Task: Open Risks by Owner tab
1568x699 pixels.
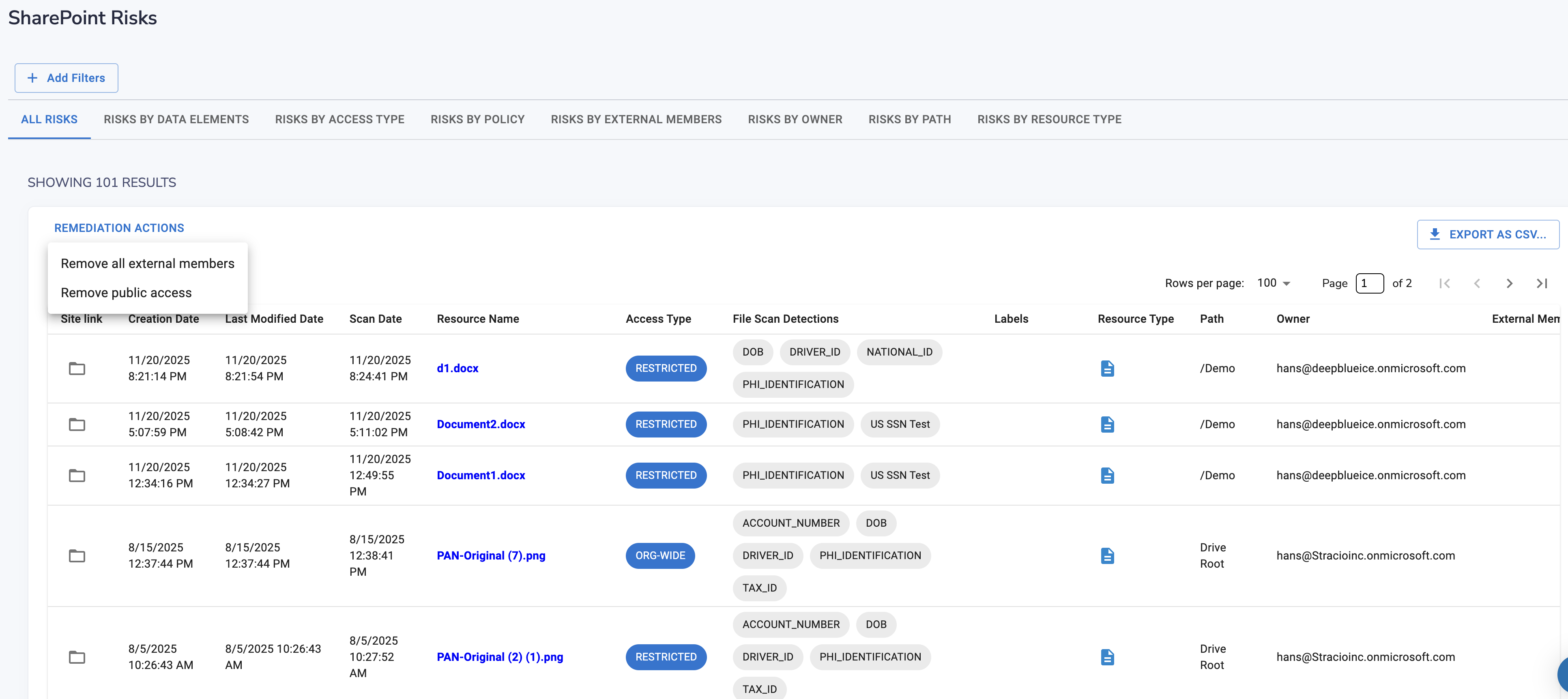Action: coord(795,119)
